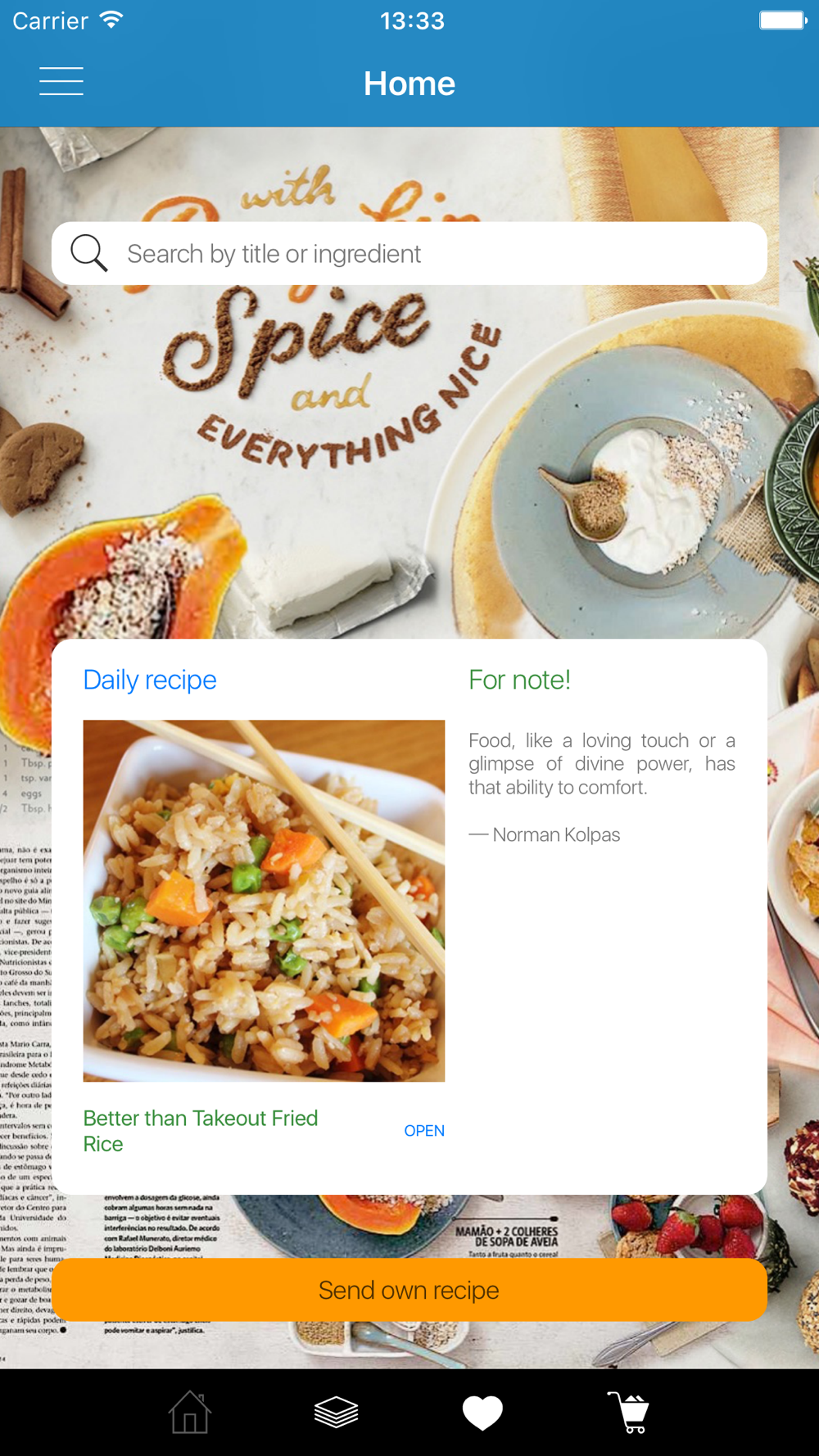Image resolution: width=819 pixels, height=1456 pixels.
Task: Tap the Wi-Fi status icon
Action: pyautogui.click(x=111, y=20)
